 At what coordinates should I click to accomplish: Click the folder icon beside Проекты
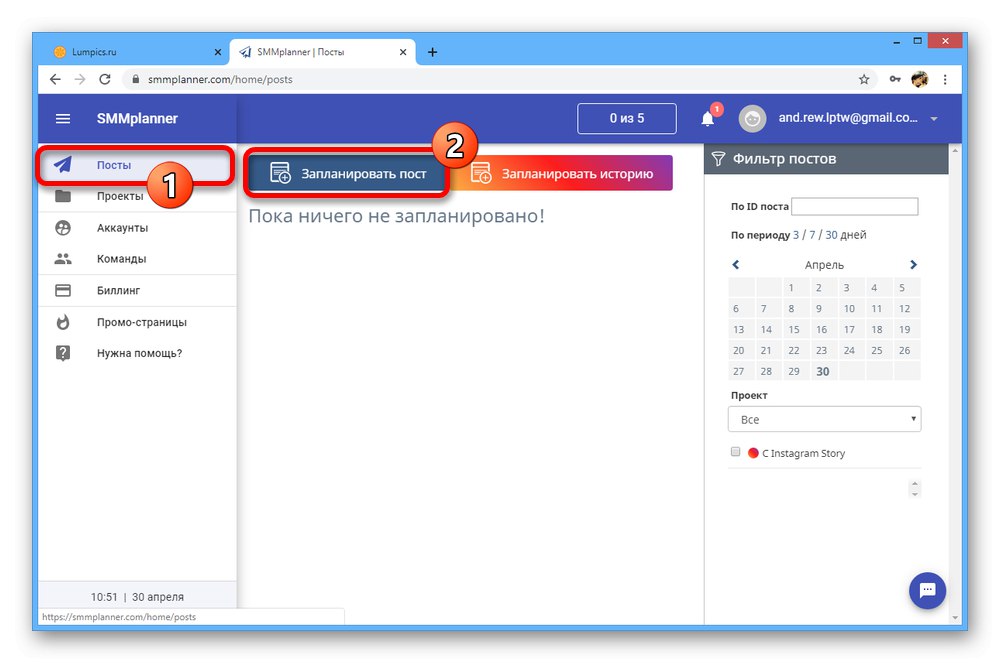[62, 196]
